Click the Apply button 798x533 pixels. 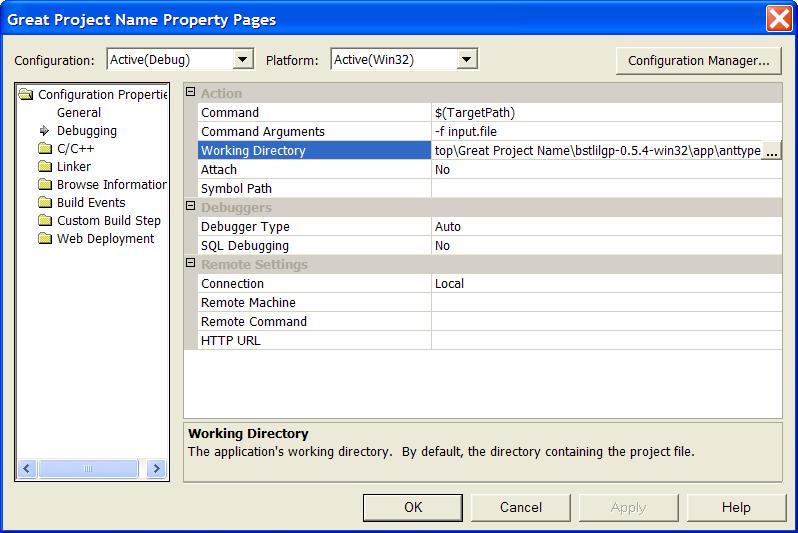[629, 508]
